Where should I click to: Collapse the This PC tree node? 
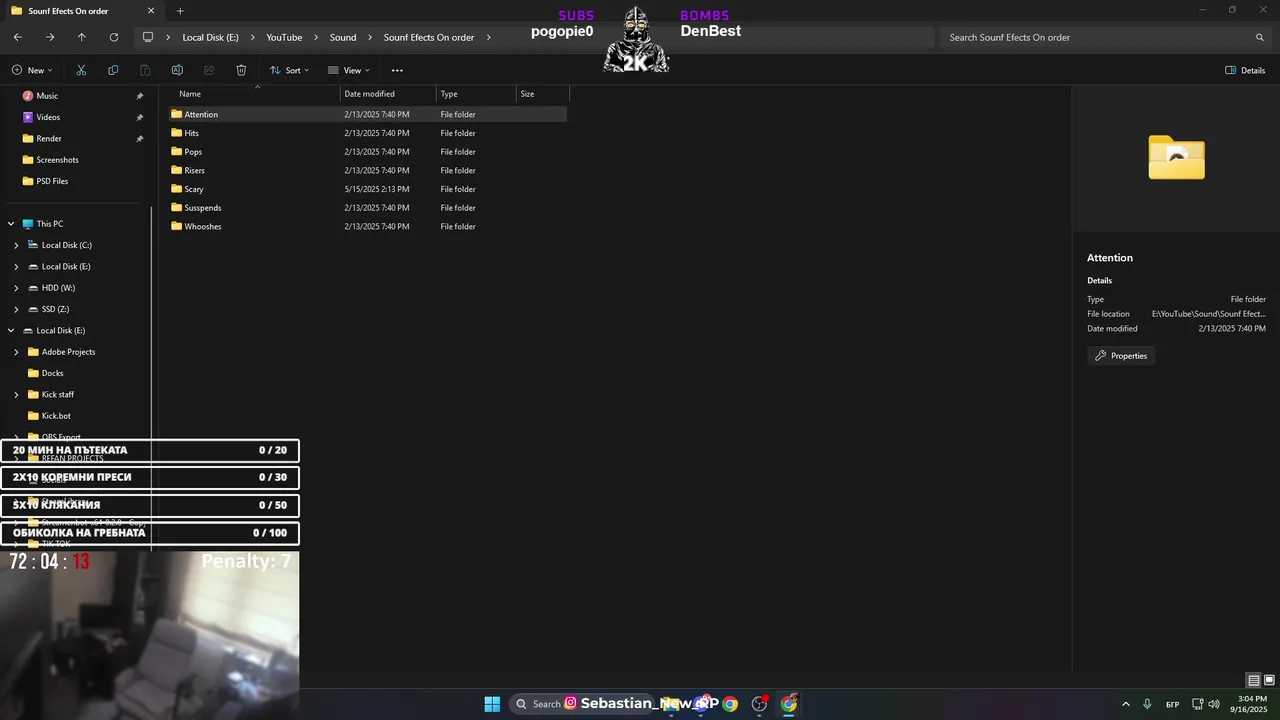point(11,224)
